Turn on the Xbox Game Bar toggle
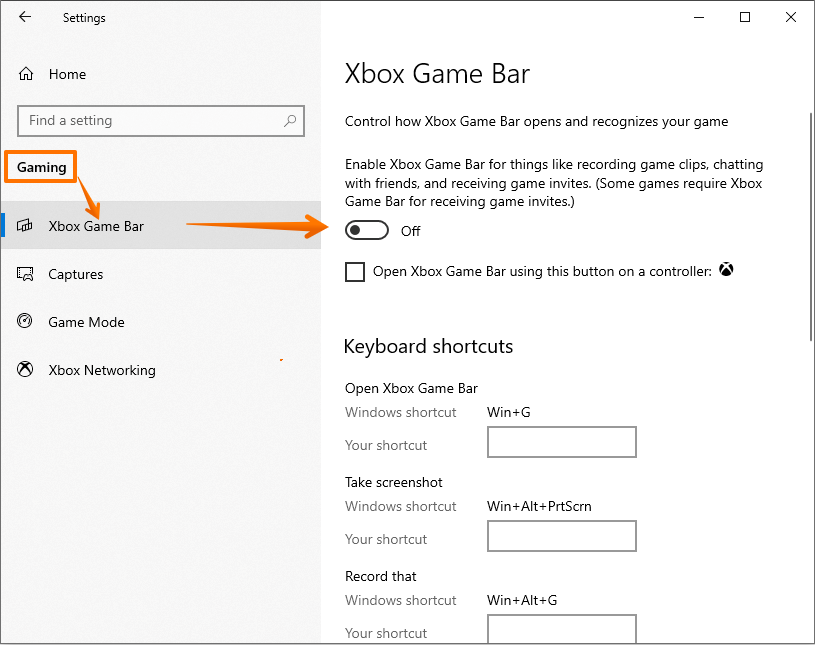This screenshot has height=645, width=815. (x=366, y=231)
